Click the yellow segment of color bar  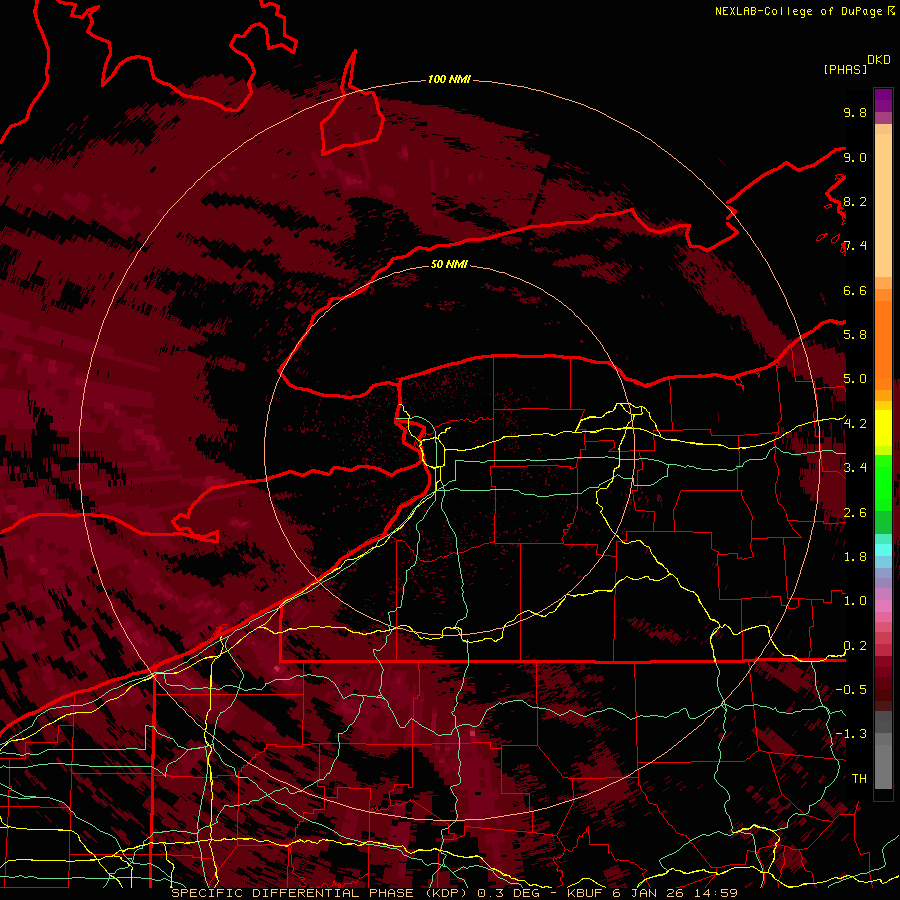pyautogui.click(x=883, y=428)
